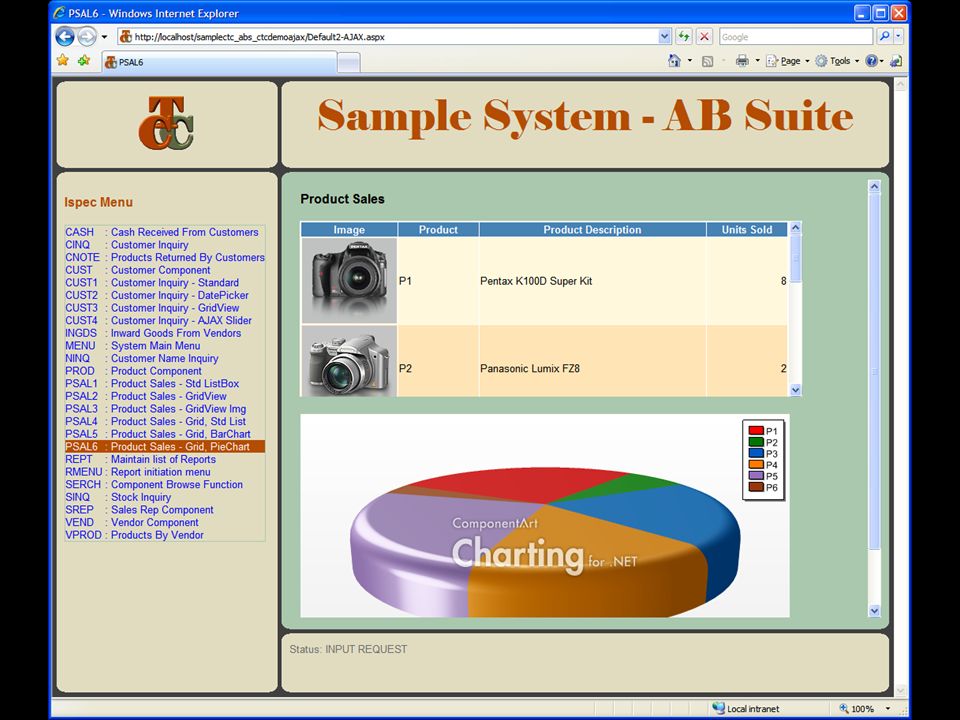
Task: Click the red P1 legend swatch
Action: point(756,431)
